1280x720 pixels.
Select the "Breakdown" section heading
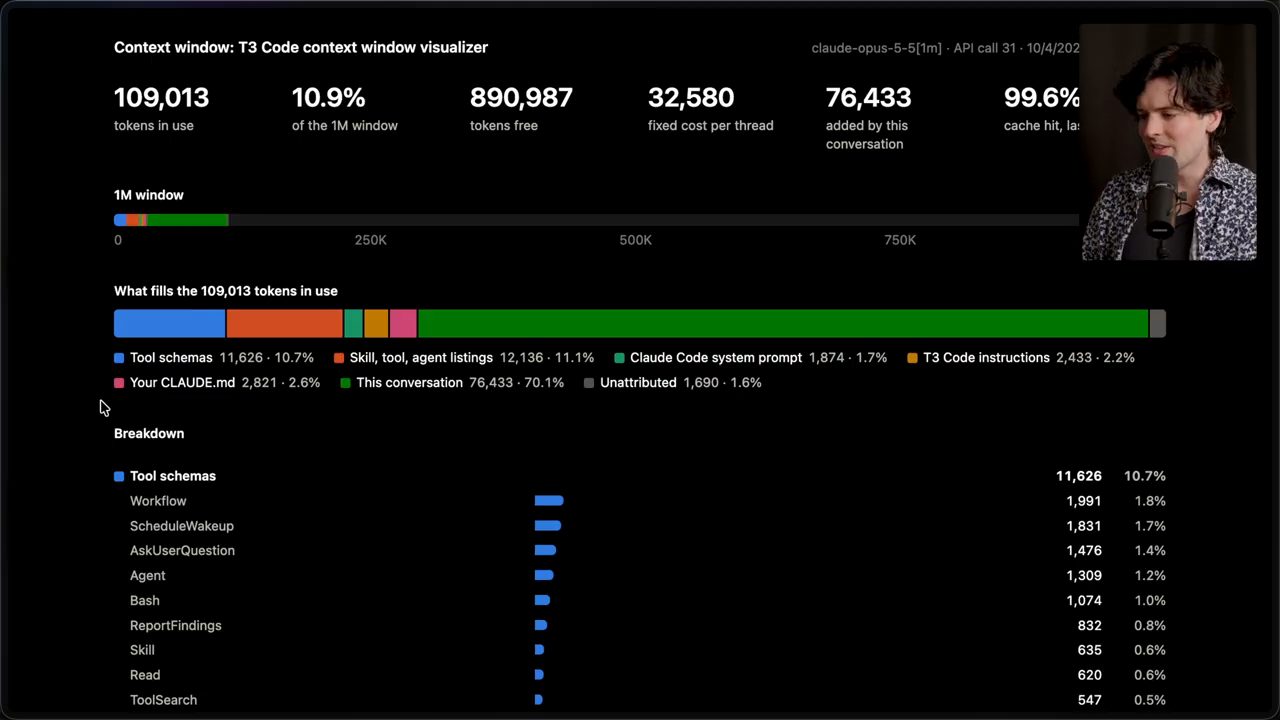pos(149,434)
